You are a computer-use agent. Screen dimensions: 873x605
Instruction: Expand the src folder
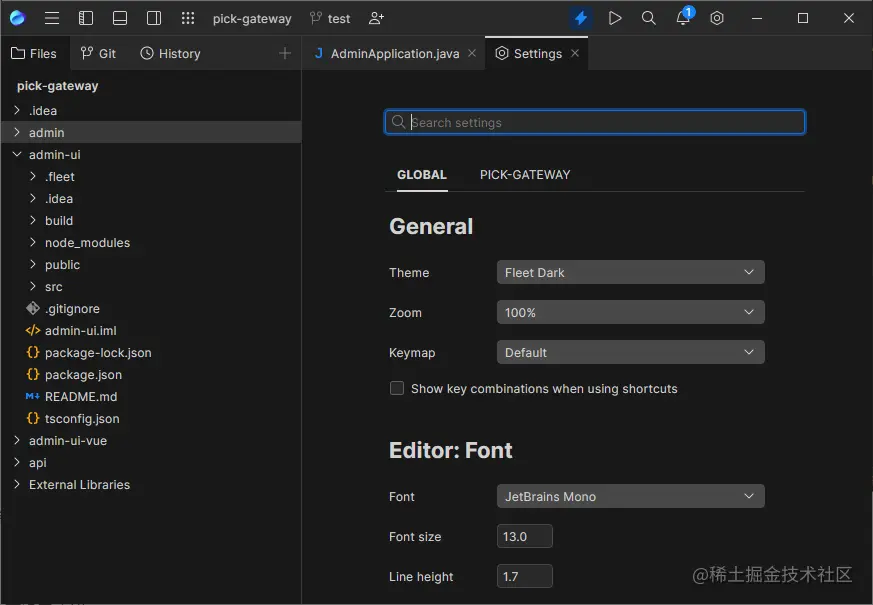click(33, 286)
